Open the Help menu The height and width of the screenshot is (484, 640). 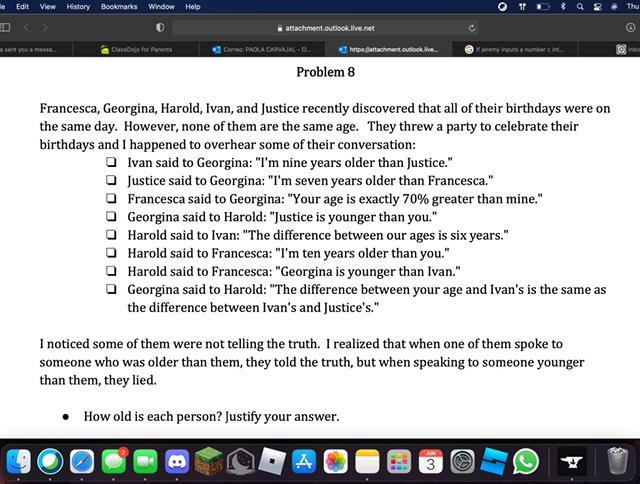pos(193,7)
